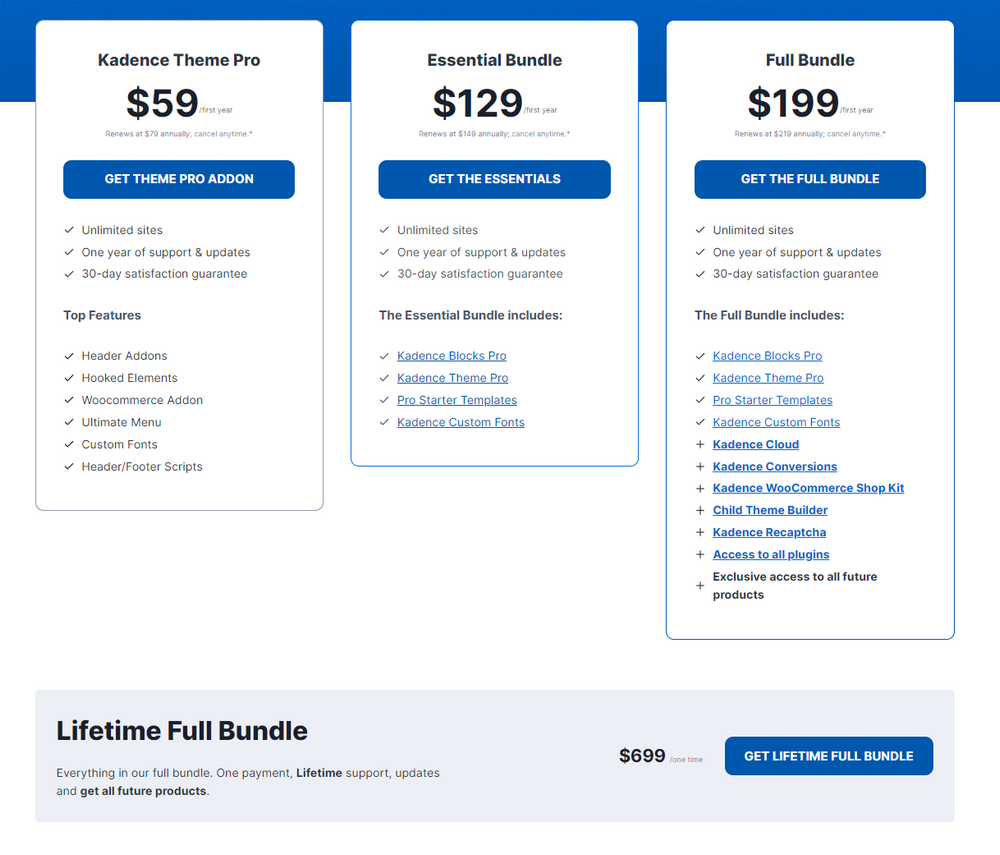Click the plus icon beside Kadence Recaptcha
This screenshot has height=855, width=1000.
pyautogui.click(x=700, y=532)
